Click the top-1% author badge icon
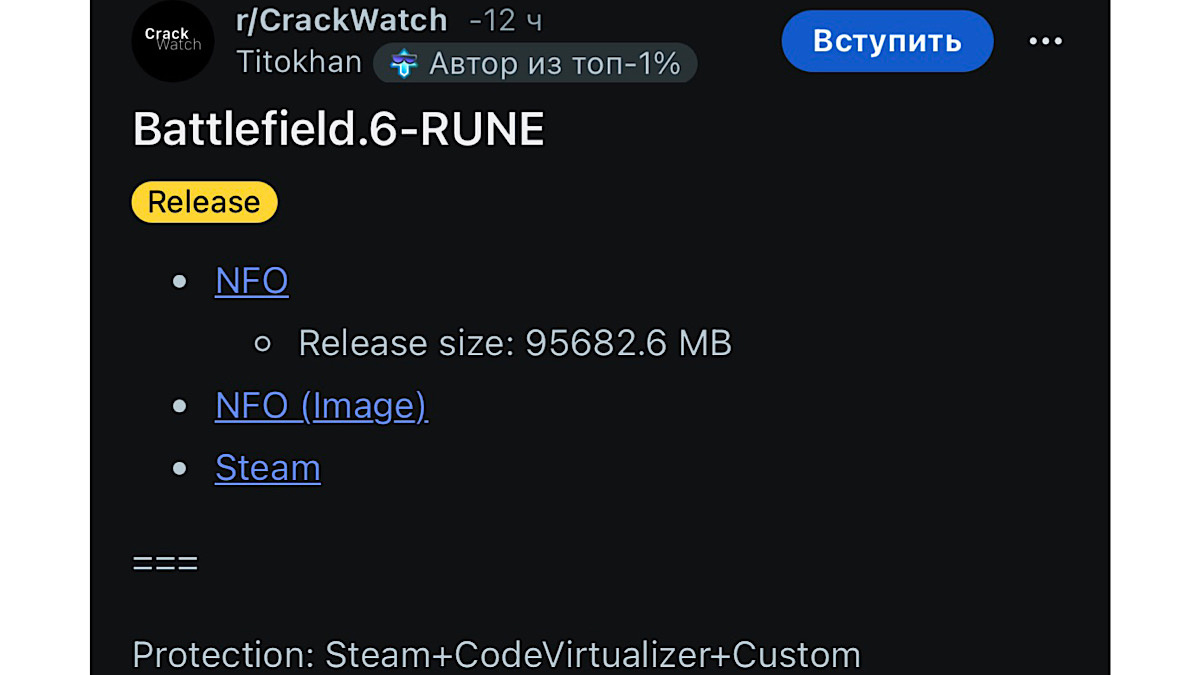Viewport: 1200px width, 675px height. (403, 64)
